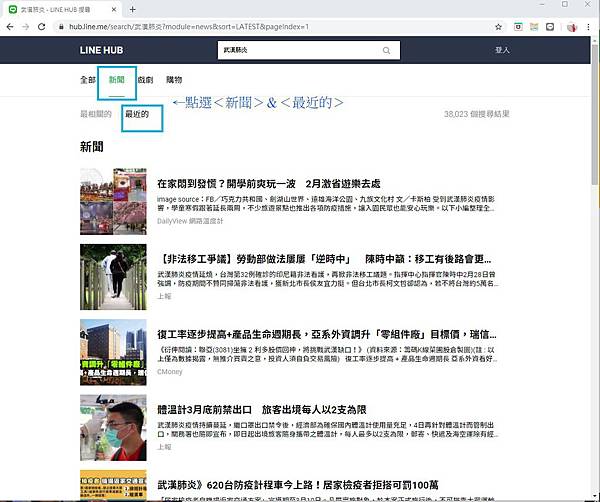
Task: Reload the page with refresh icon
Action: [x=42, y=27]
